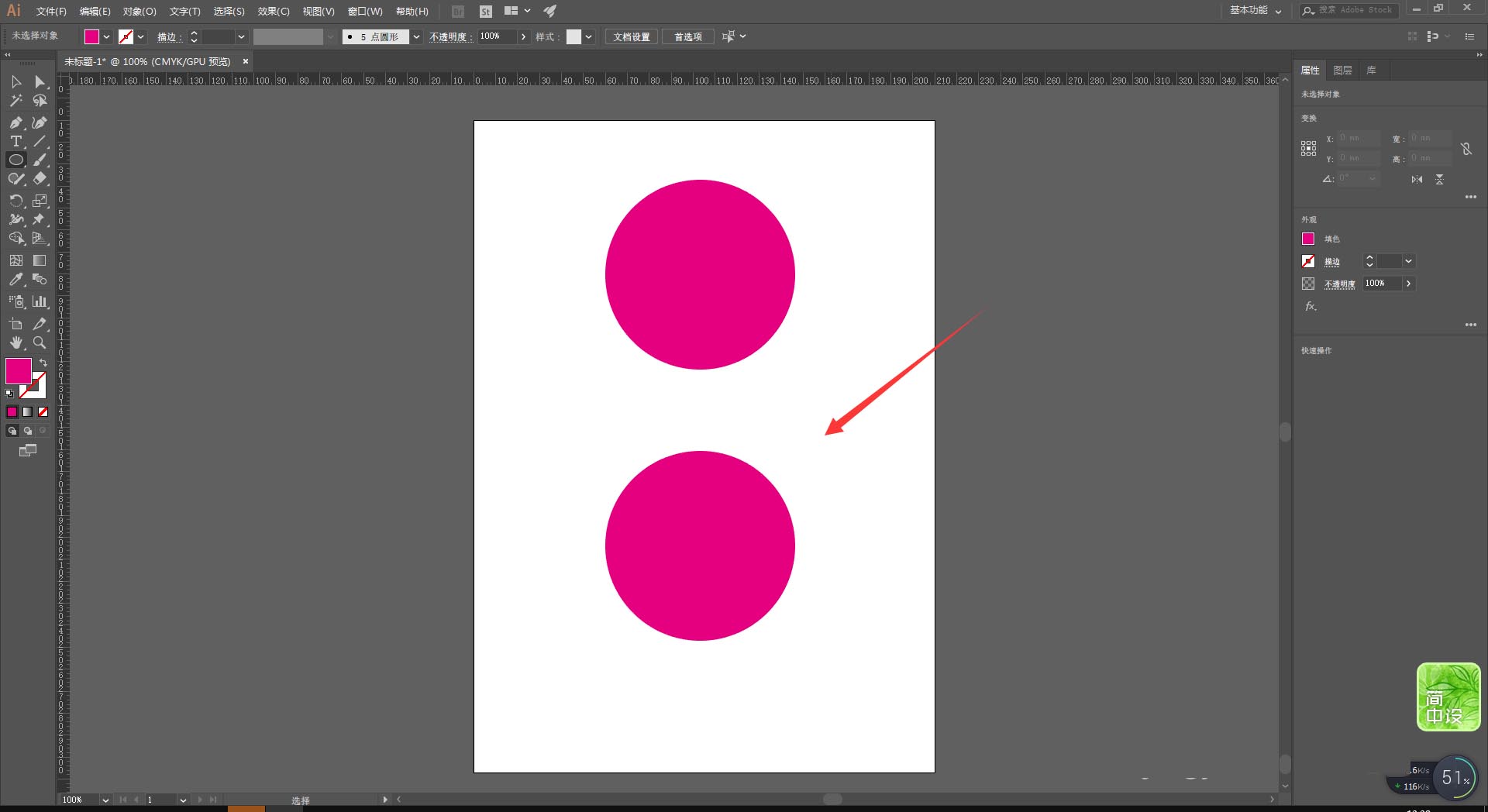Select the Rotate tool
Viewport: 1488px width, 812px height.
pyautogui.click(x=15, y=201)
